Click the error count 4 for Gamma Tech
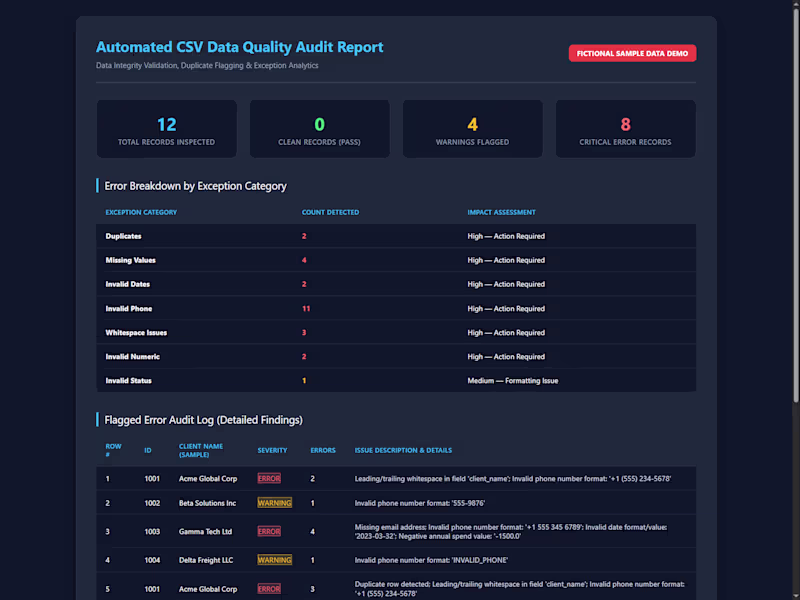 pos(313,532)
